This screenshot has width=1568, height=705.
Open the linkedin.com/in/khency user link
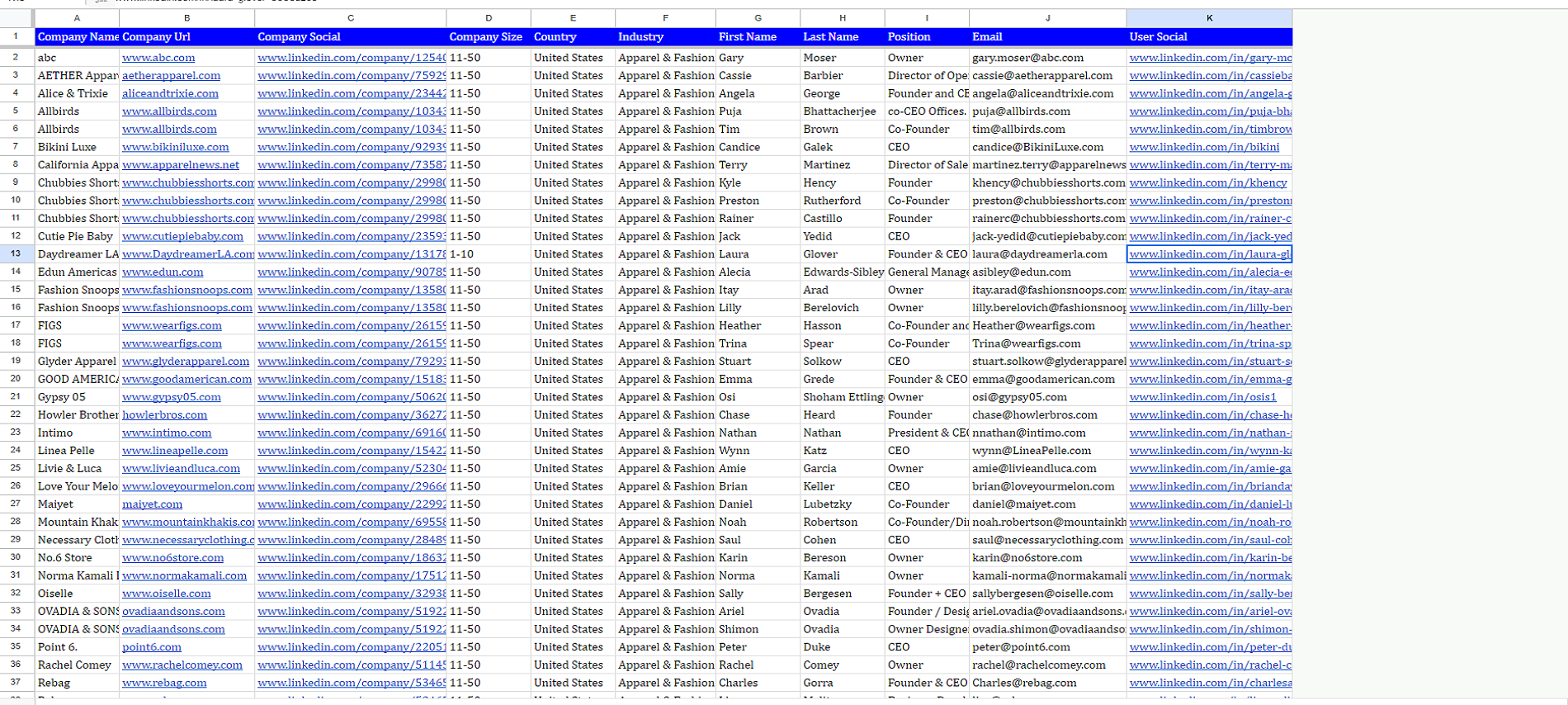[x=1208, y=183]
